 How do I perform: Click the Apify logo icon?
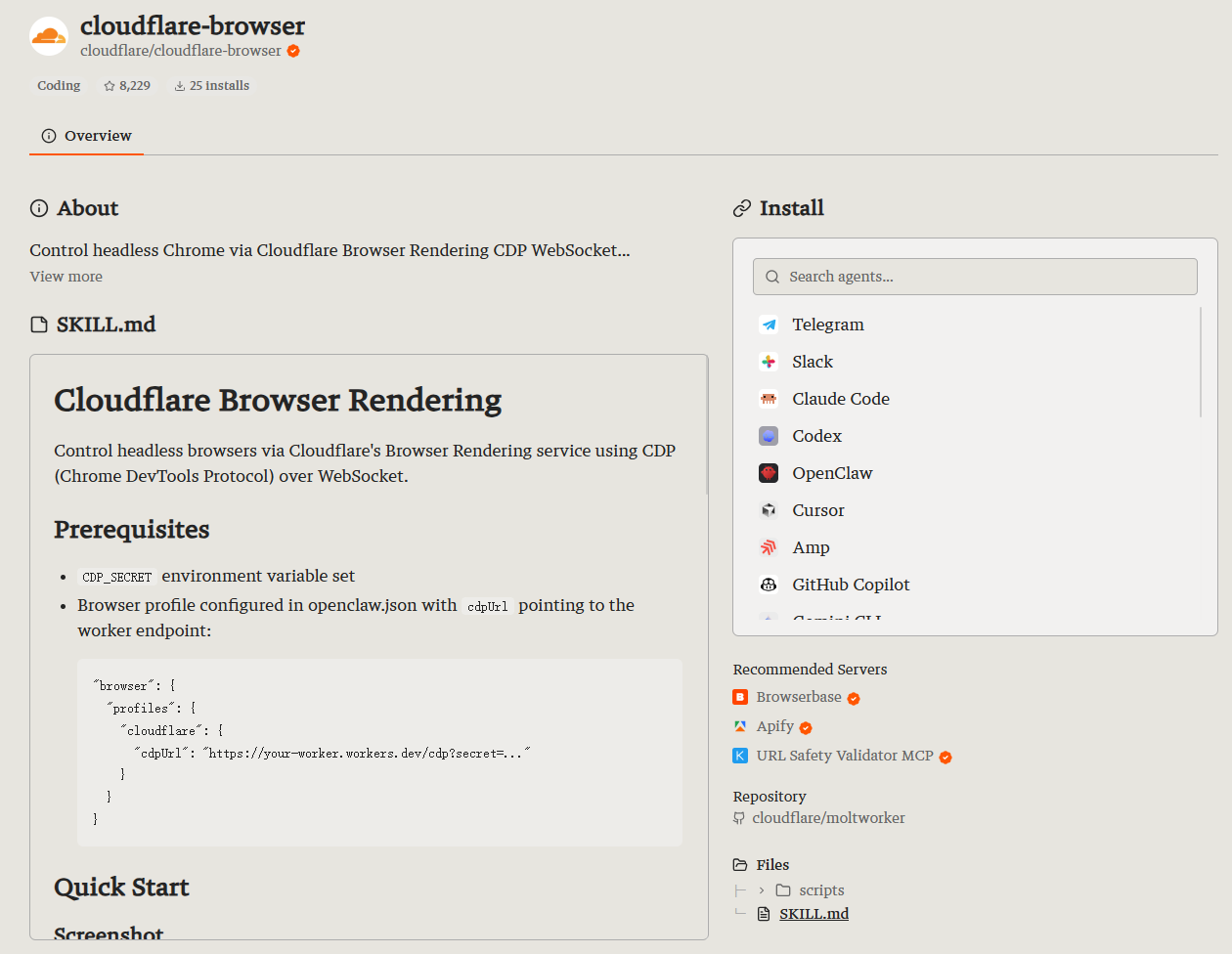[740, 726]
